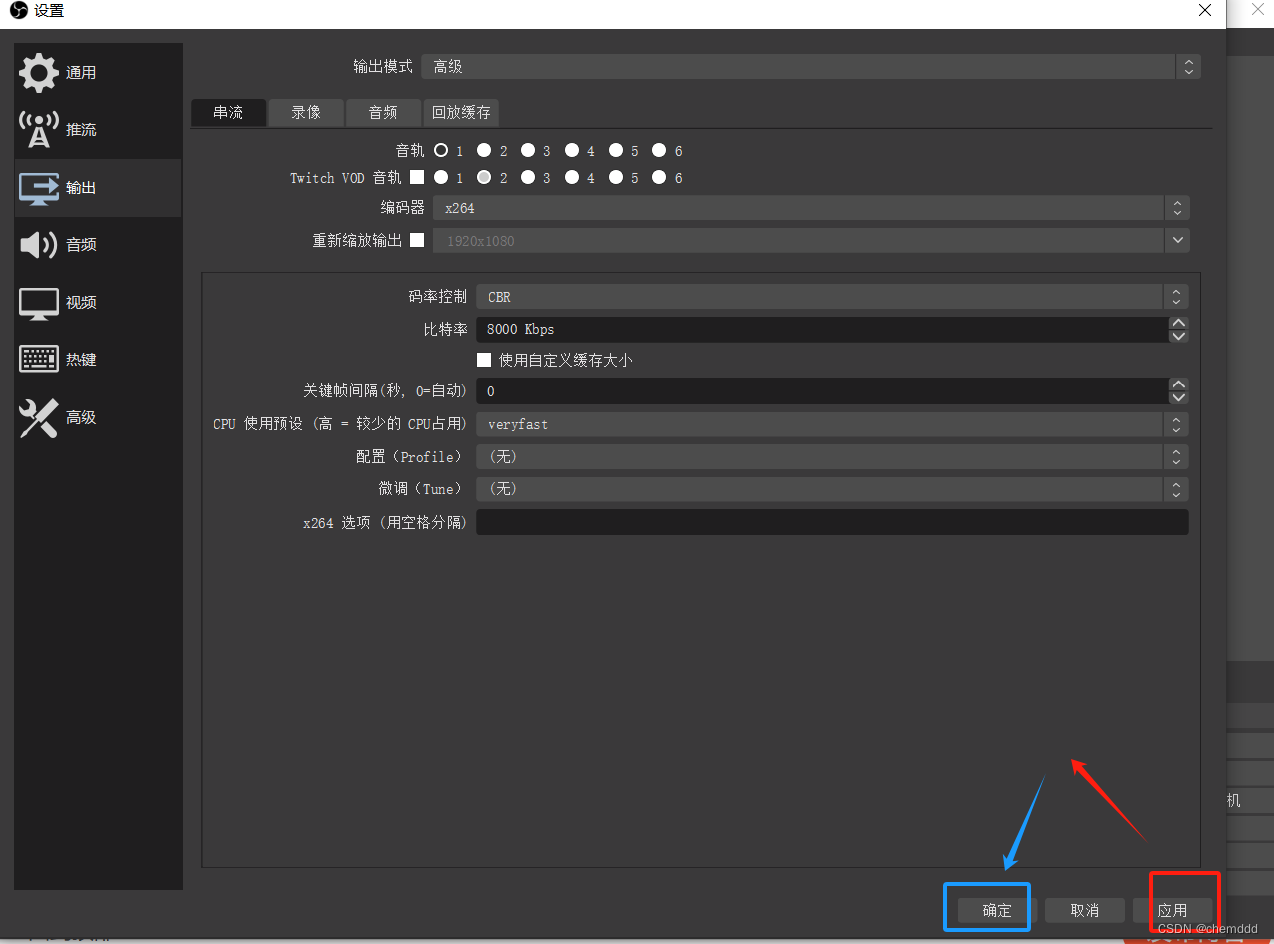Click the 取消 cancel button

coord(1085,910)
